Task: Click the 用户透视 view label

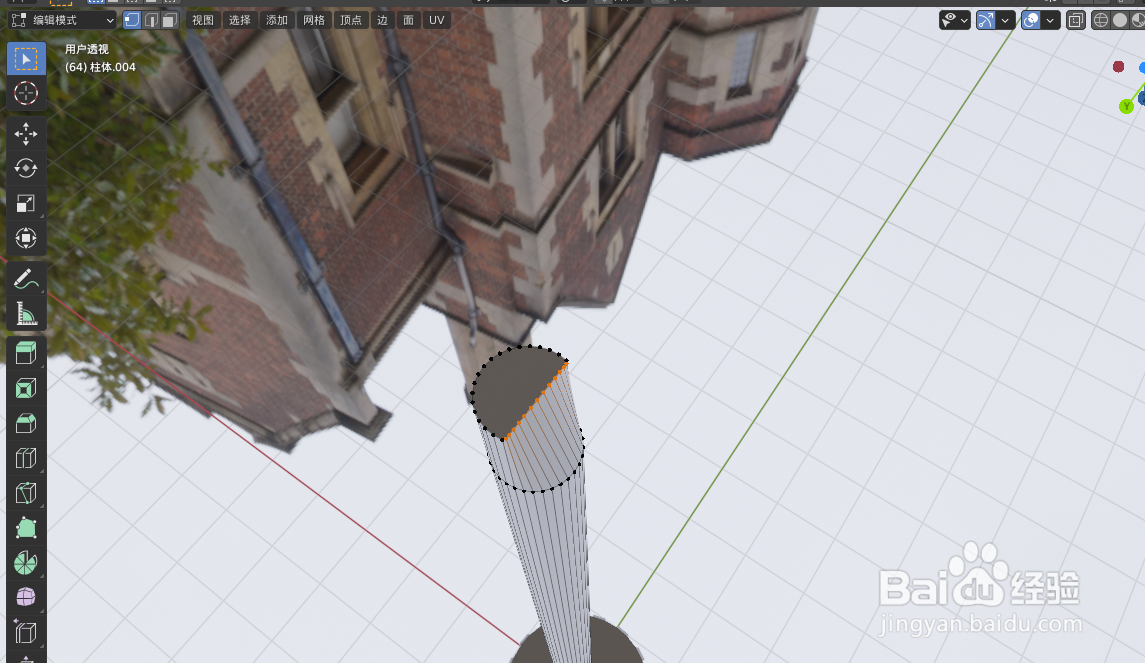Action: pyautogui.click(x=87, y=49)
